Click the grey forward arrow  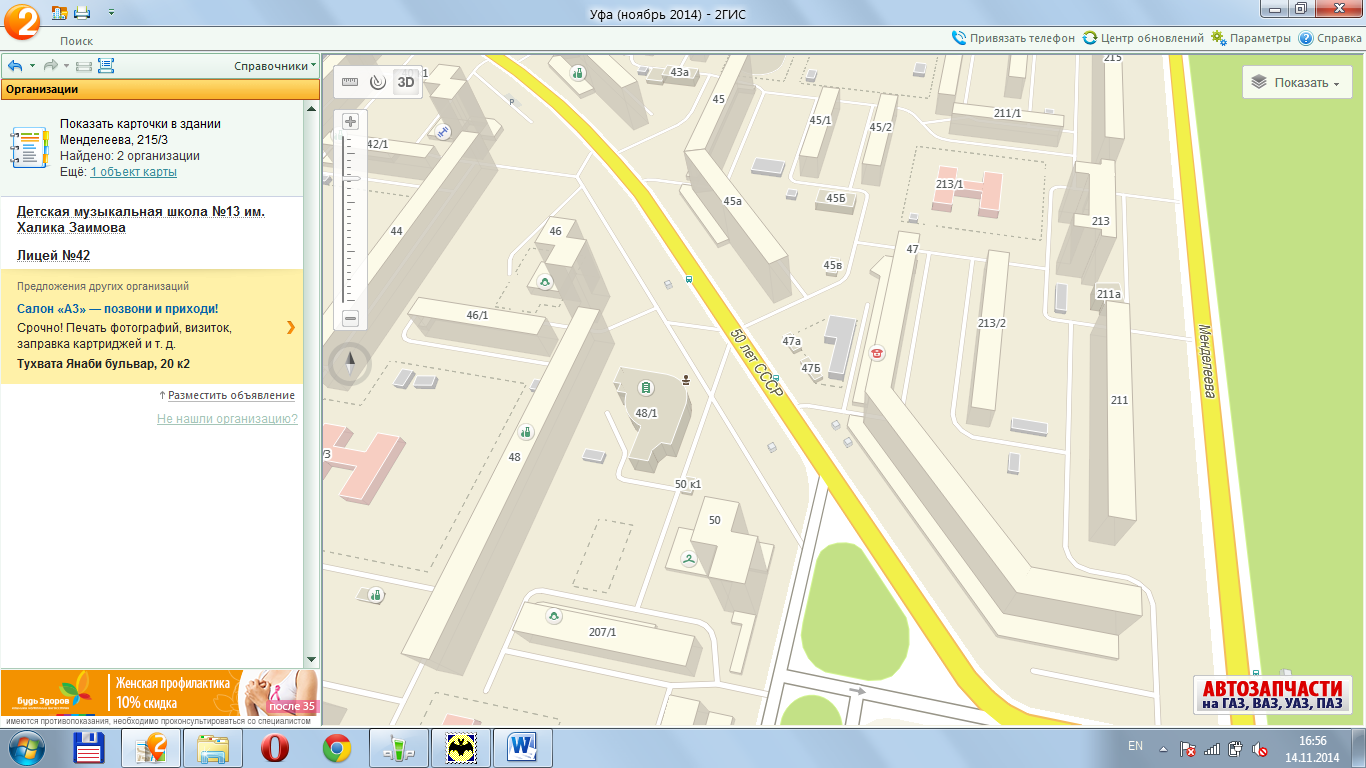50,66
